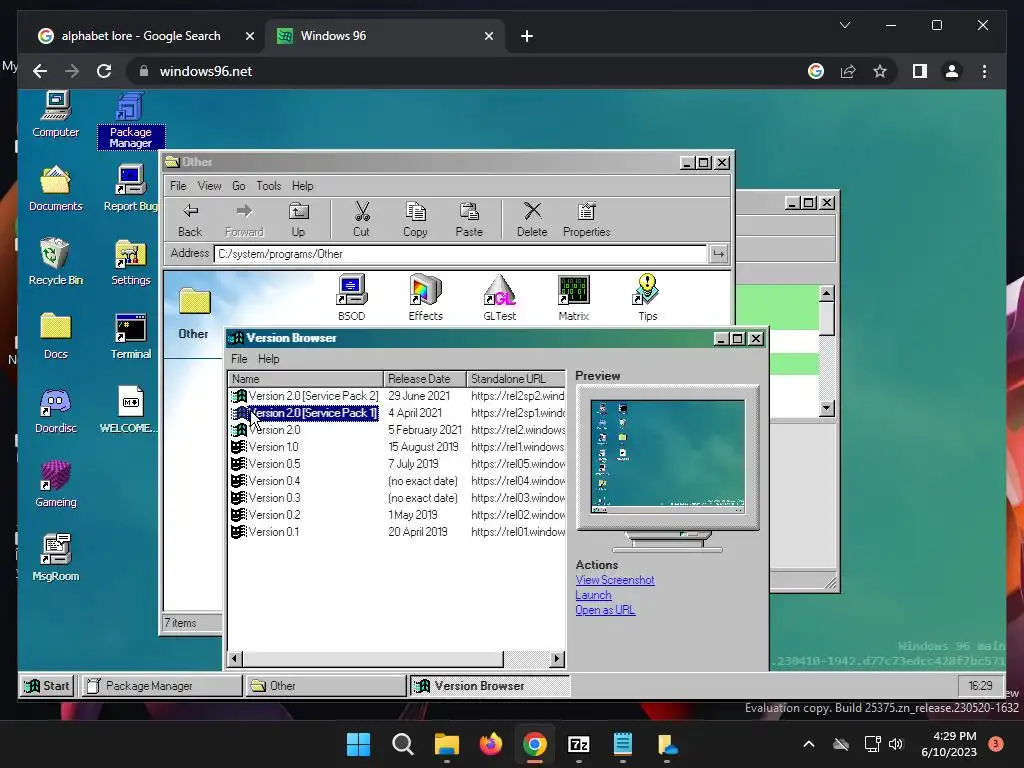This screenshot has height=768, width=1024.
Task: Open the Go menu in Other window
Action: tap(239, 186)
